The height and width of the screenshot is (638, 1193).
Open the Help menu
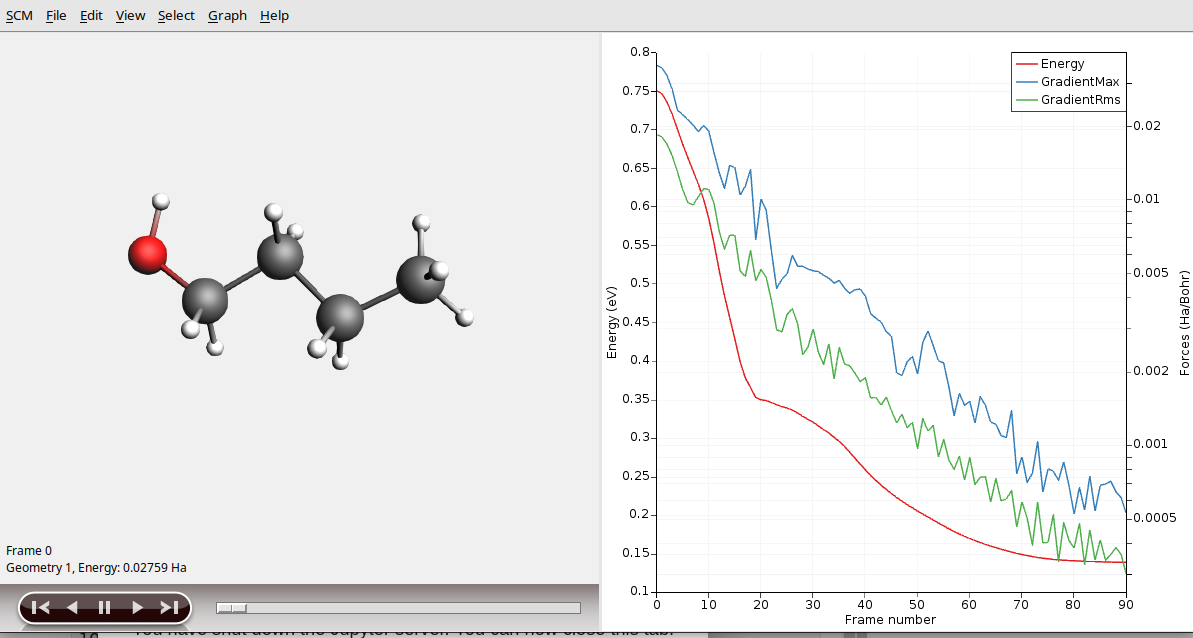(274, 16)
